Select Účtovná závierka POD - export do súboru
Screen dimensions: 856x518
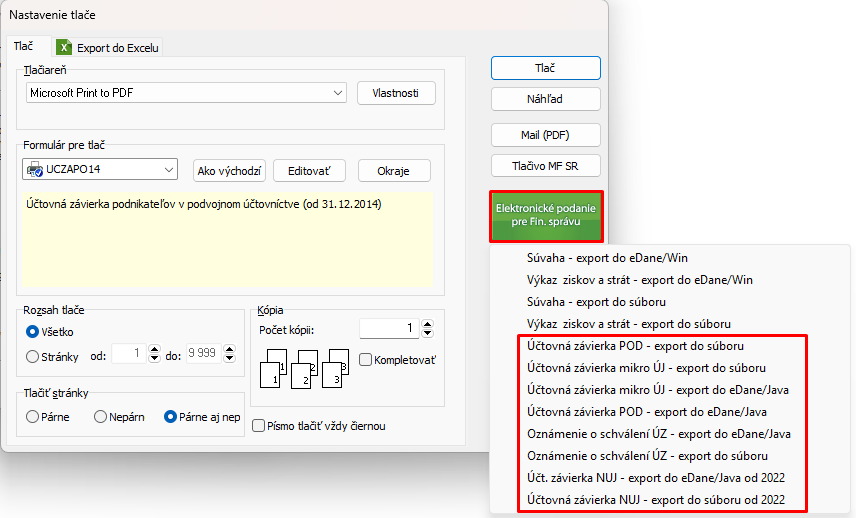click(x=635, y=345)
